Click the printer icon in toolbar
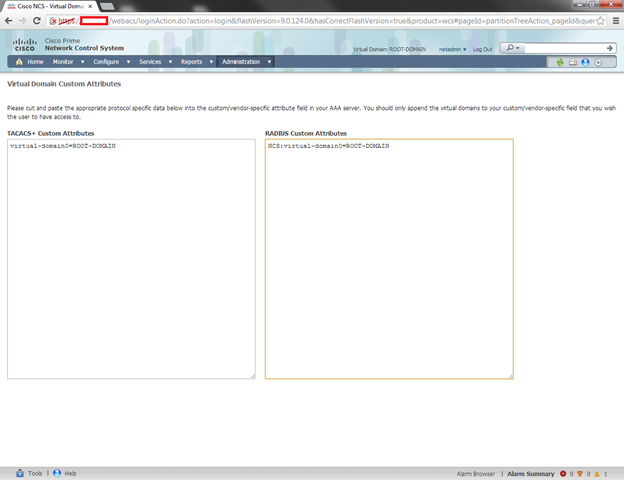The width and height of the screenshot is (624, 480). point(573,62)
